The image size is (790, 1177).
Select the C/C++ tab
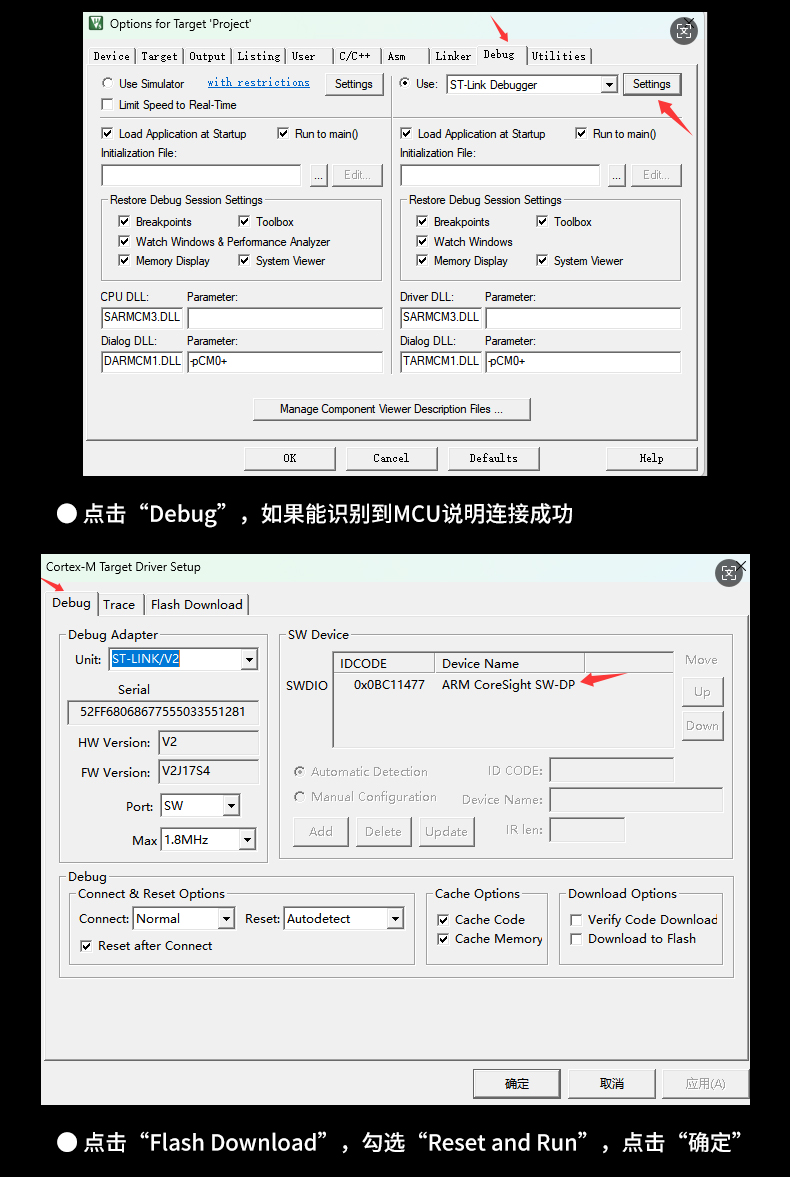point(355,56)
